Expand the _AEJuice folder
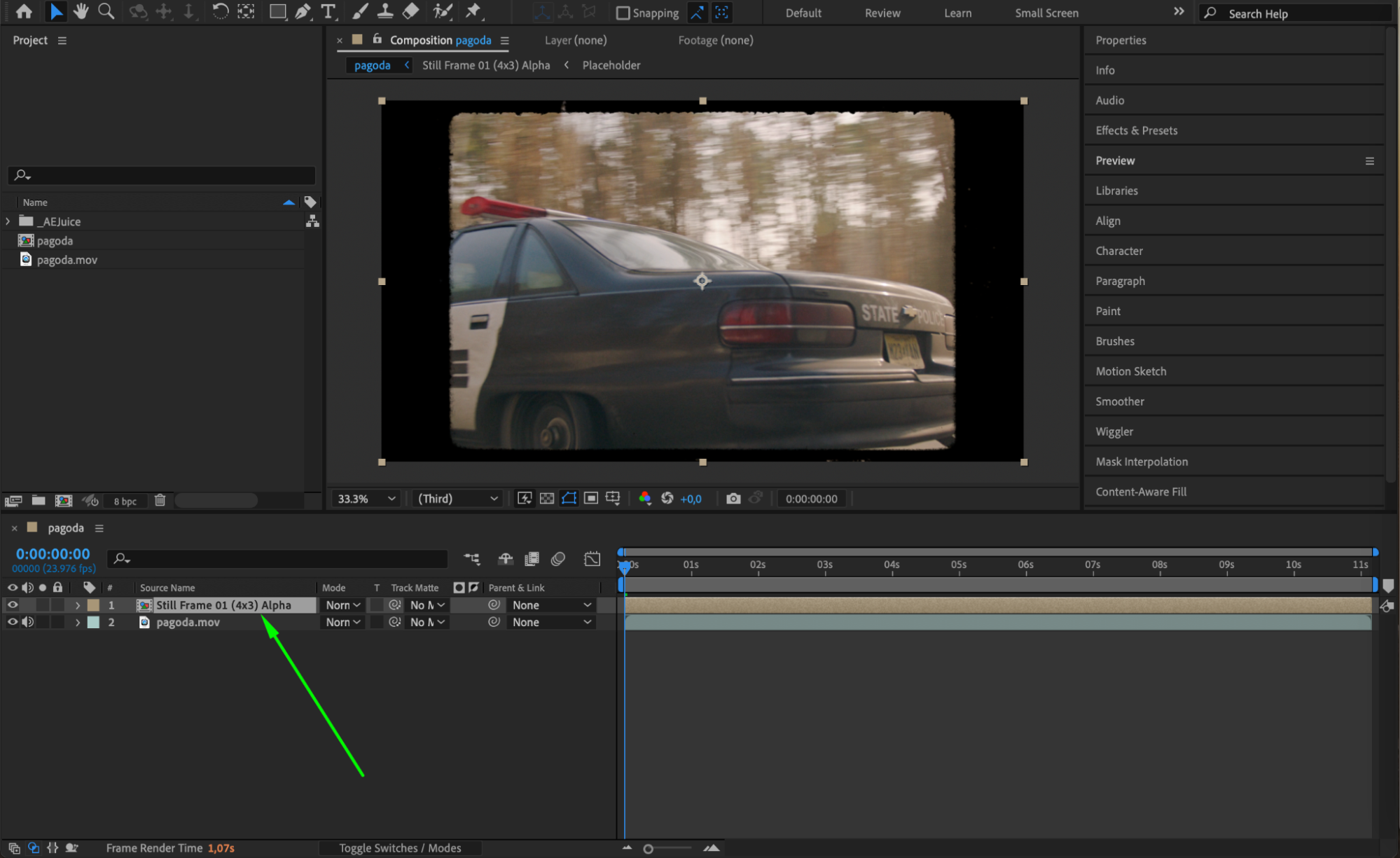 8,221
